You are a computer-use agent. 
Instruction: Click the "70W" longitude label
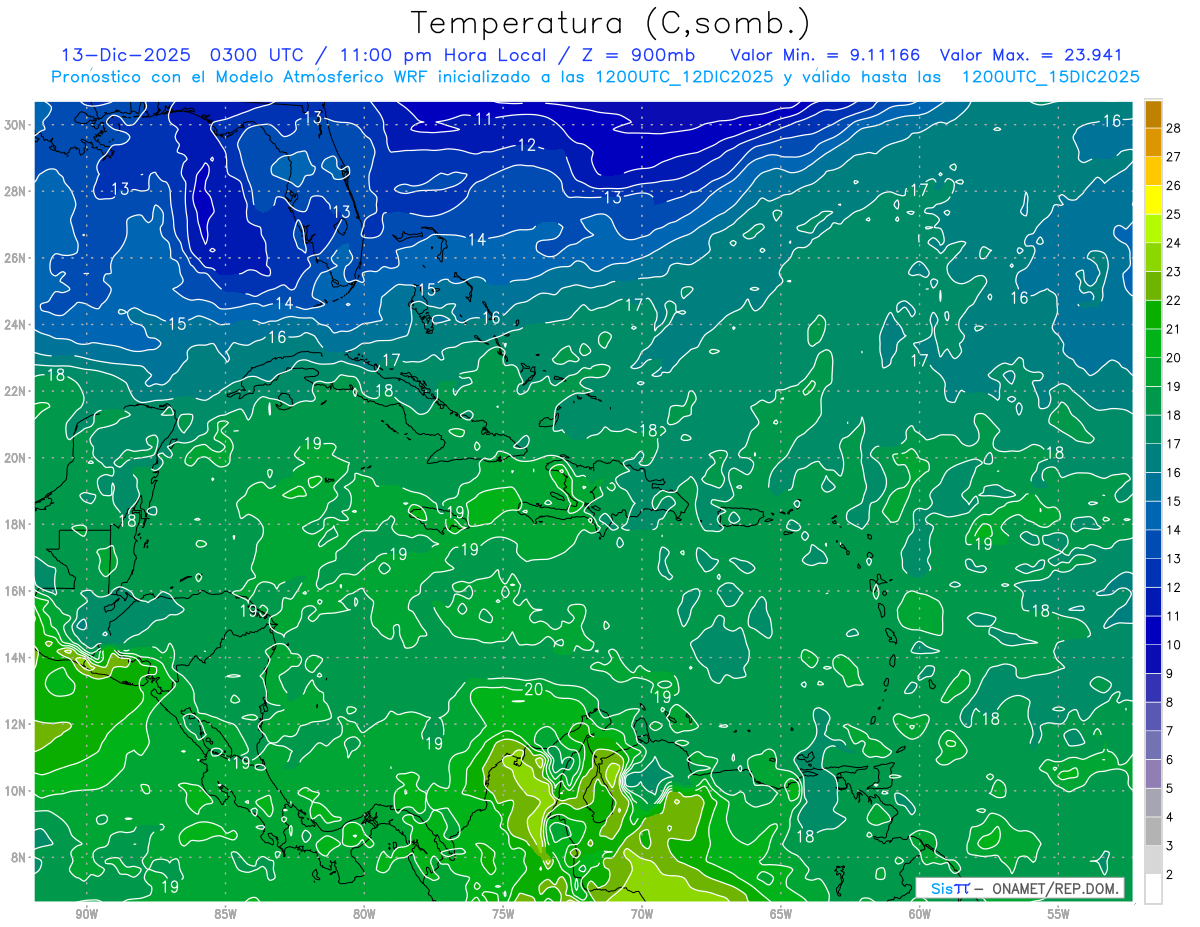click(642, 914)
